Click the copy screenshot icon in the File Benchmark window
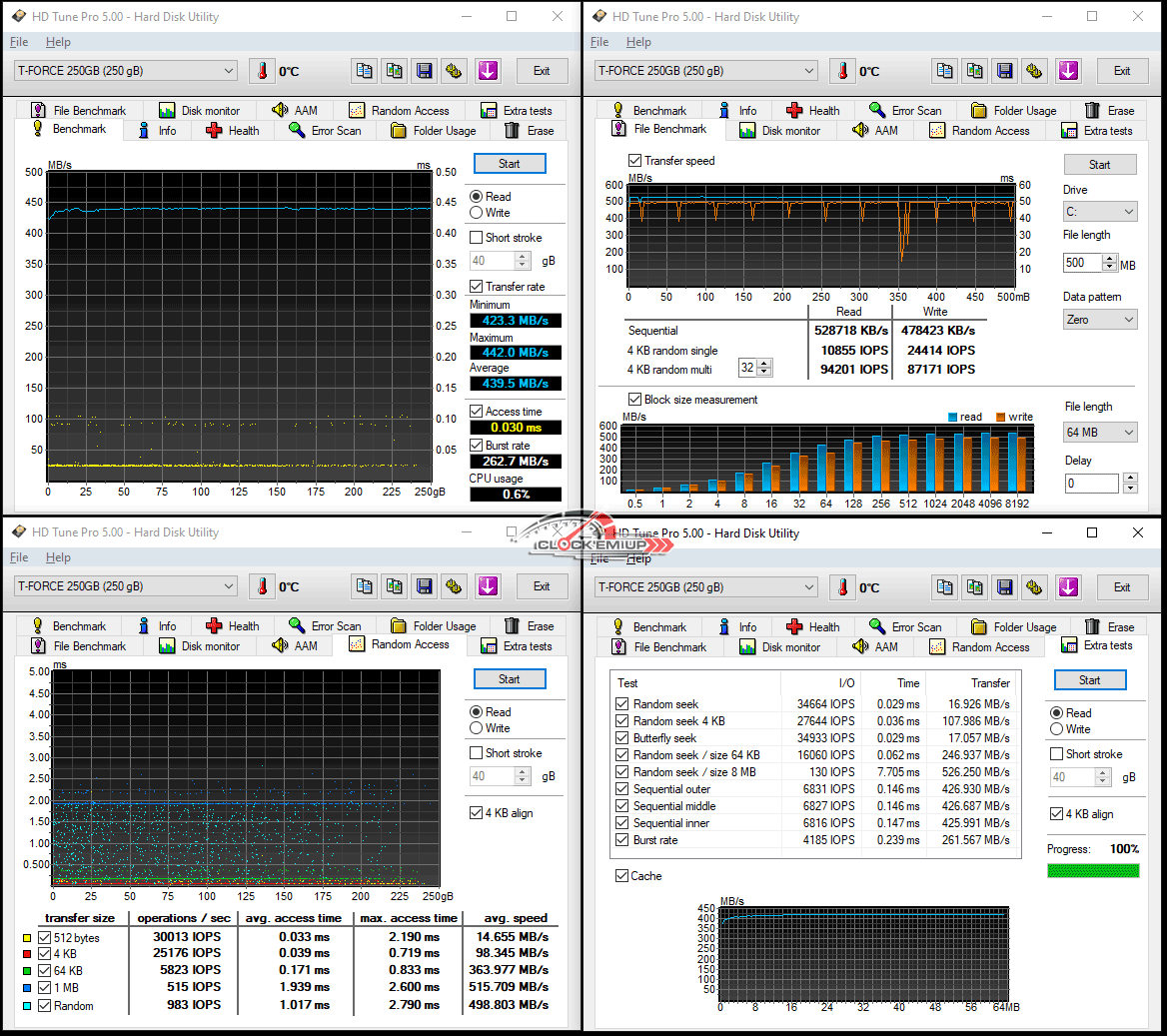The width and height of the screenshot is (1167, 1036). pyautogui.click(x=975, y=71)
